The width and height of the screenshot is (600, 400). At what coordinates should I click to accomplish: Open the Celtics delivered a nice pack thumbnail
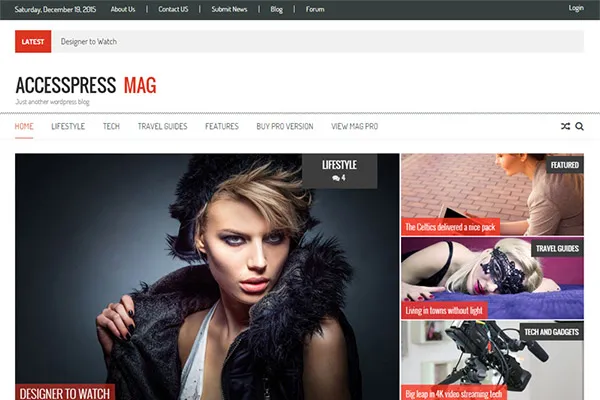pos(492,194)
